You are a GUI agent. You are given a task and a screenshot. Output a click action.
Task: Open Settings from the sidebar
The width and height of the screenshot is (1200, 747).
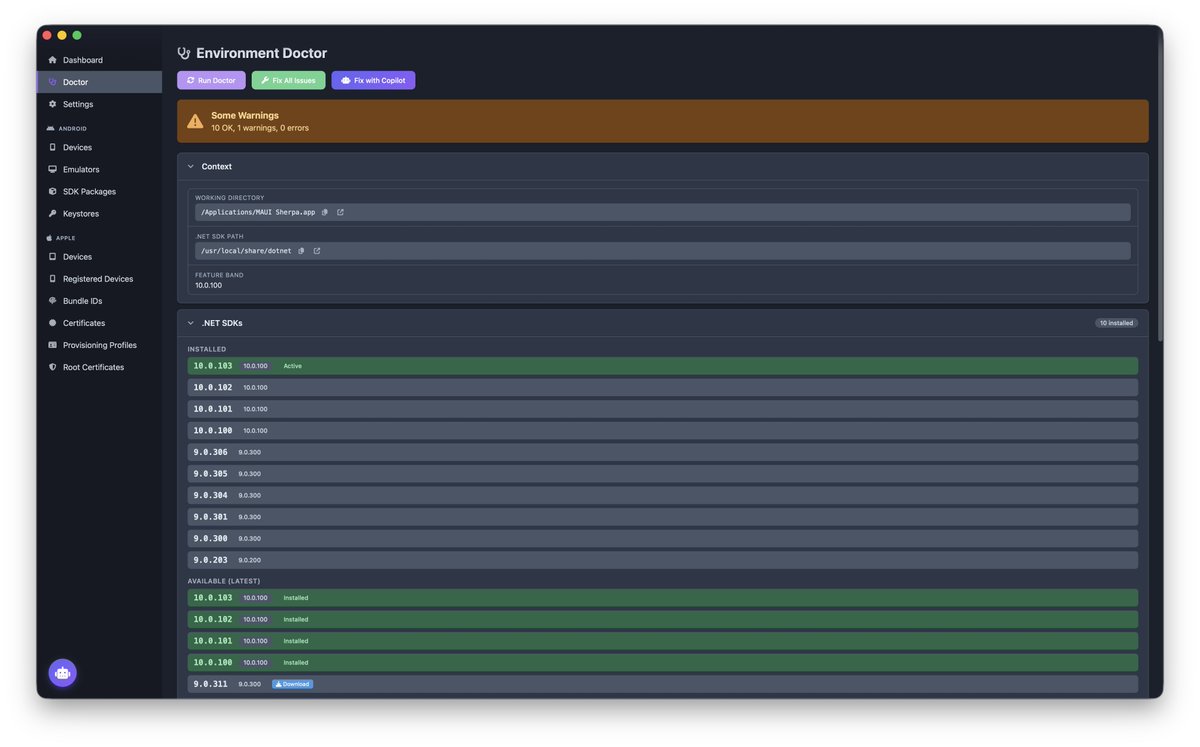coord(99,104)
